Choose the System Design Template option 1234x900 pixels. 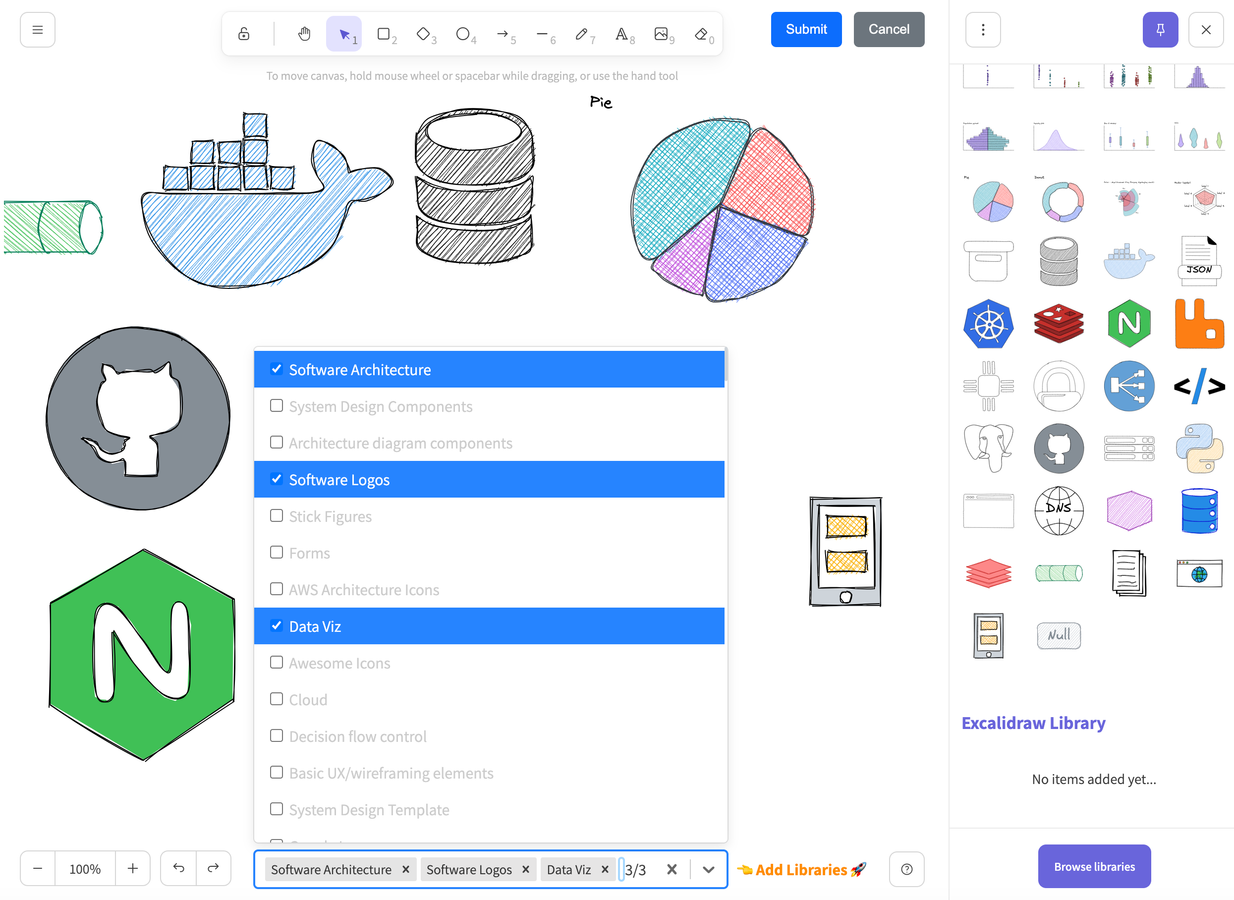tap(489, 810)
